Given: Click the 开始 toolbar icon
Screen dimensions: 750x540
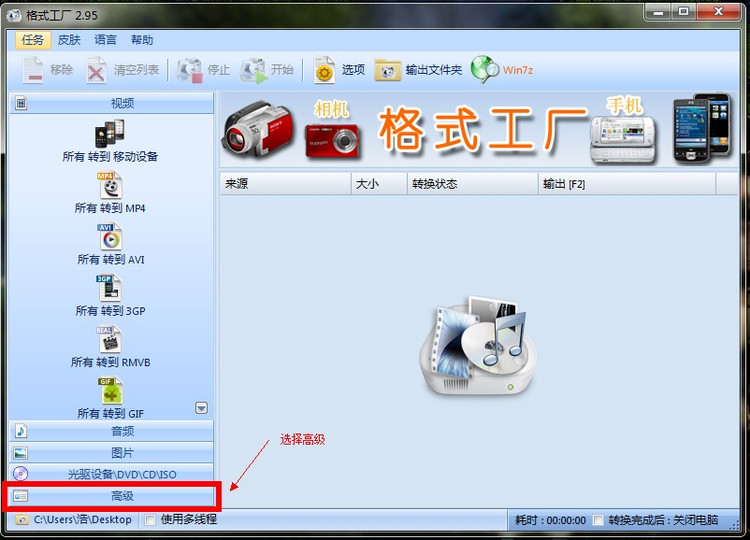Looking at the screenshot, I should click(x=254, y=71).
